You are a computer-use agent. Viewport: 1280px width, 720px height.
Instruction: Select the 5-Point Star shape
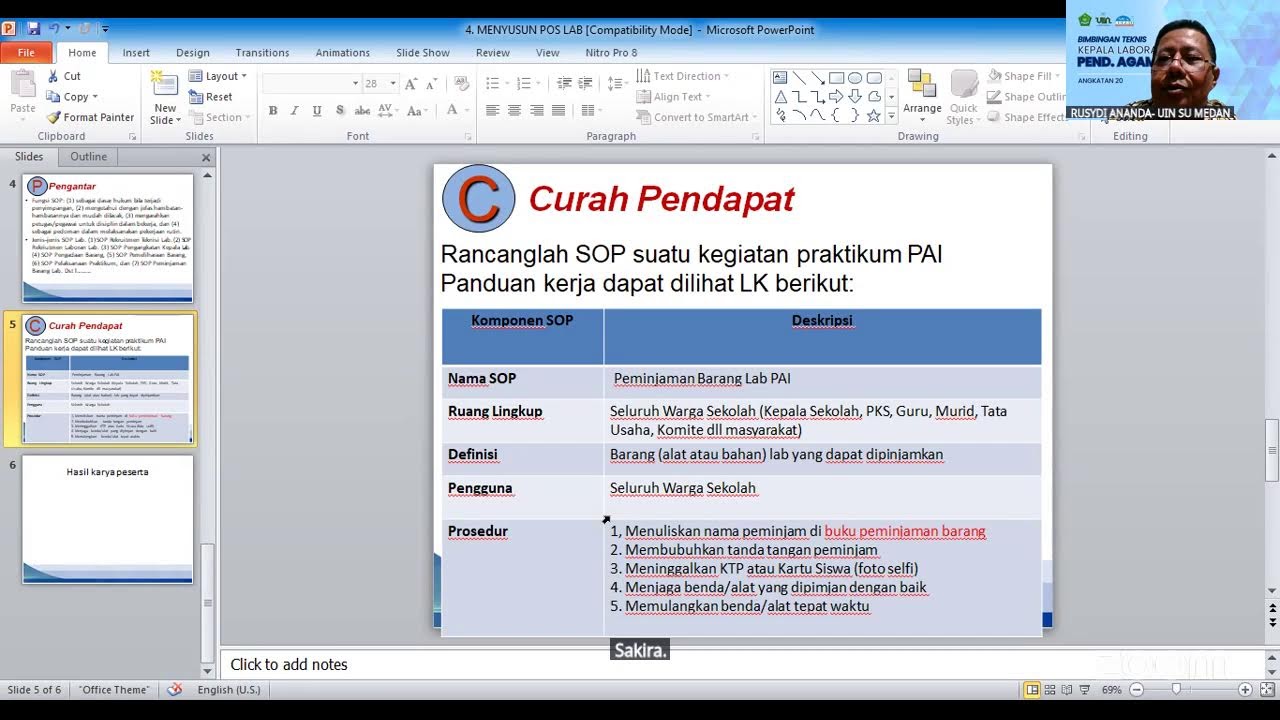[x=873, y=116]
